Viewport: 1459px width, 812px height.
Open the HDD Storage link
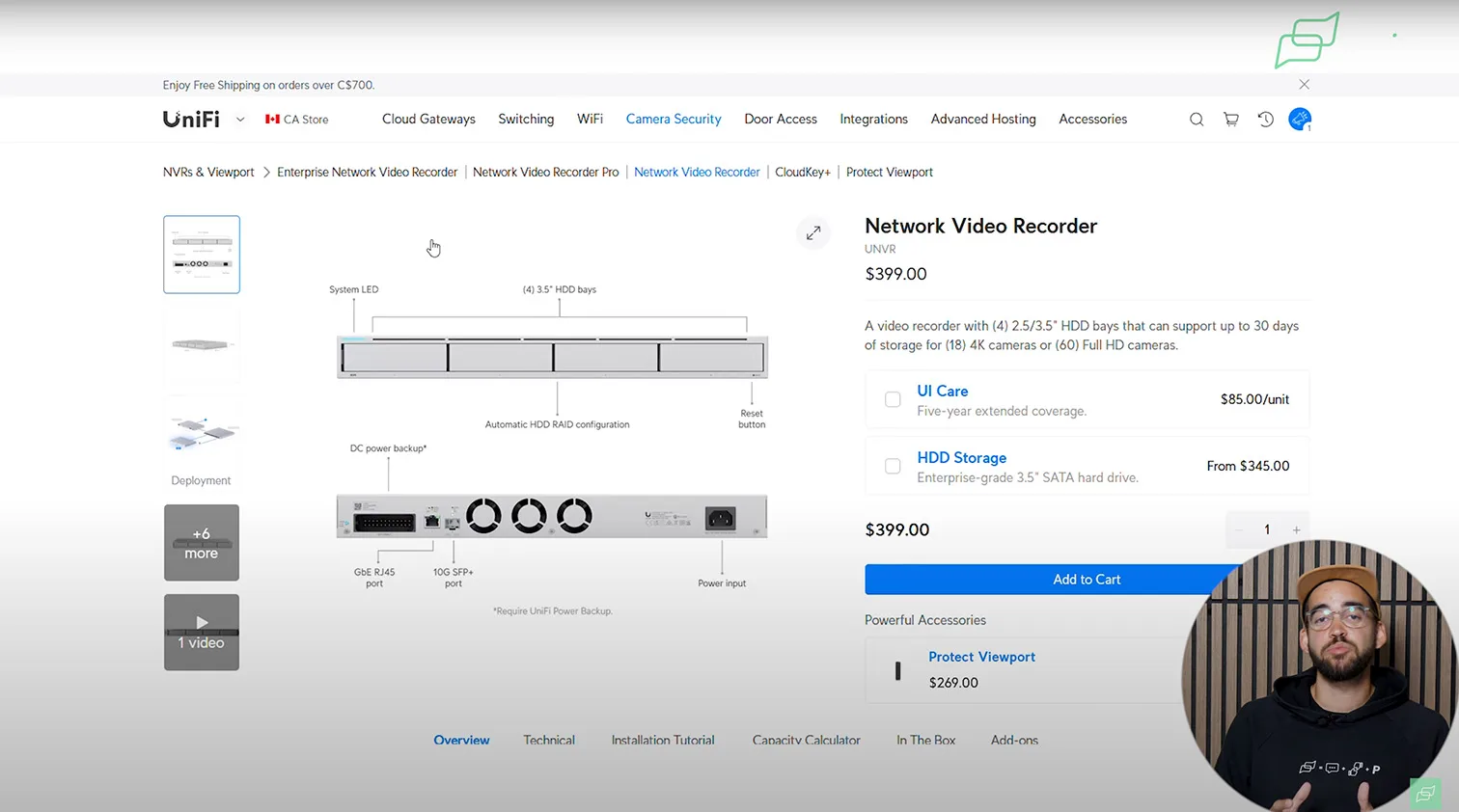tap(961, 458)
